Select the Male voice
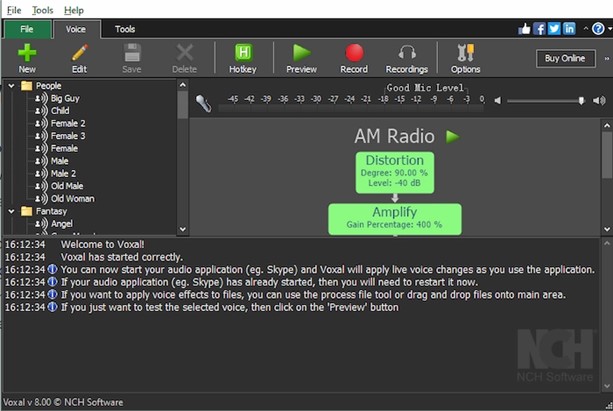The width and height of the screenshot is (613, 411). coord(59,161)
